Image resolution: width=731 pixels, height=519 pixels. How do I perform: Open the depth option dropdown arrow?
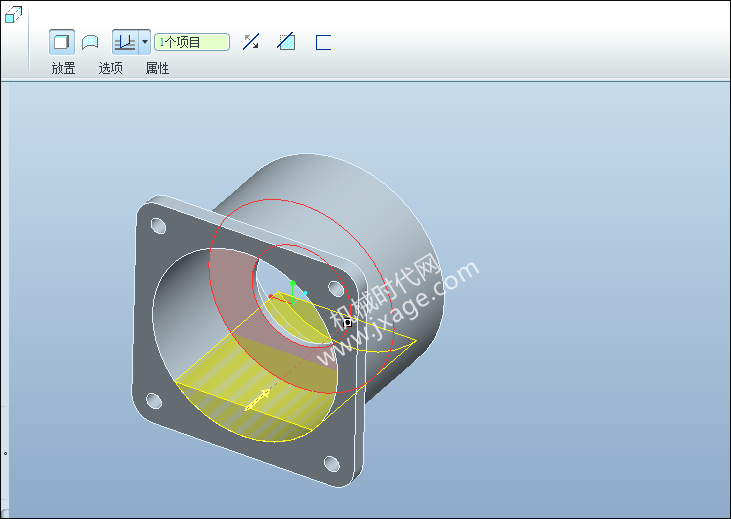coord(145,42)
